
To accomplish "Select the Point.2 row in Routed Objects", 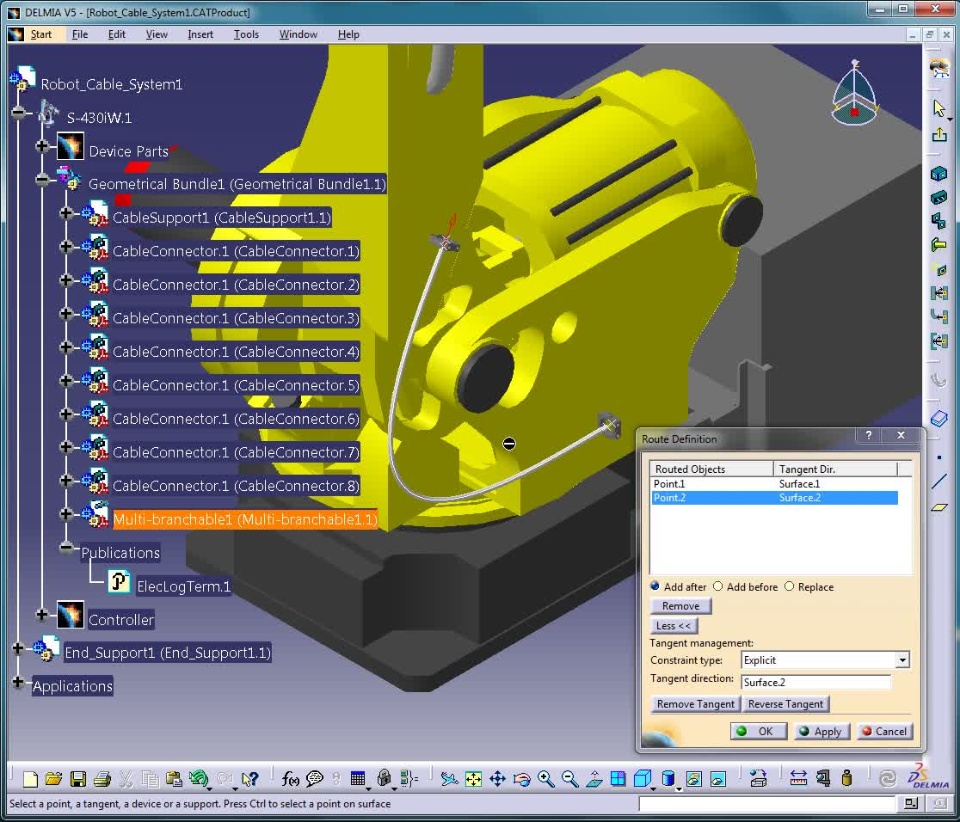I will [x=774, y=498].
